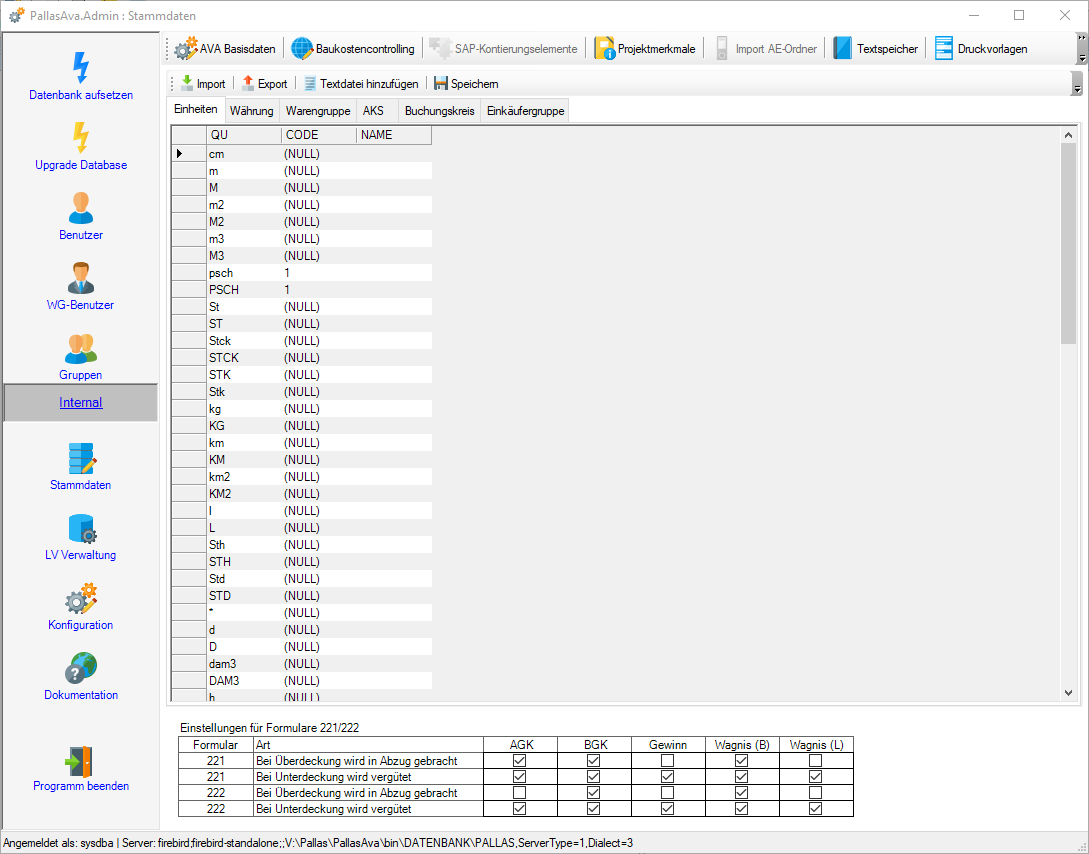This screenshot has height=854, width=1089.
Task: Open the Stammdaten sidebar icon
Action: click(81, 459)
